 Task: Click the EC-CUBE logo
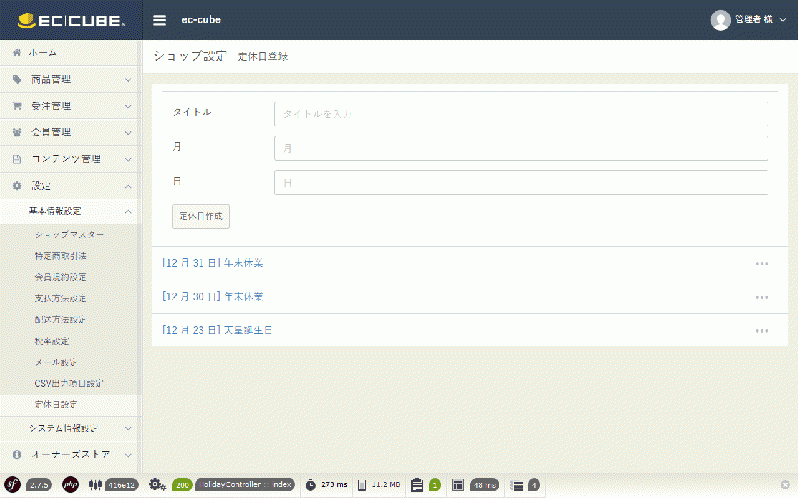[x=72, y=20]
